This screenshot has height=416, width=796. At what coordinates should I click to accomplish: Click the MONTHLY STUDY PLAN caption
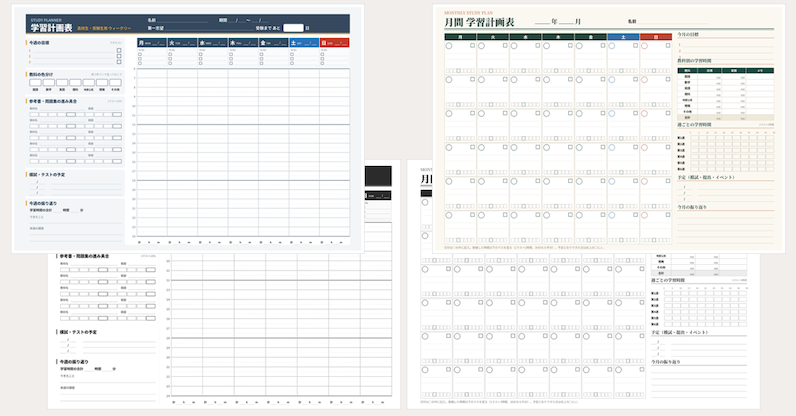click(469, 13)
